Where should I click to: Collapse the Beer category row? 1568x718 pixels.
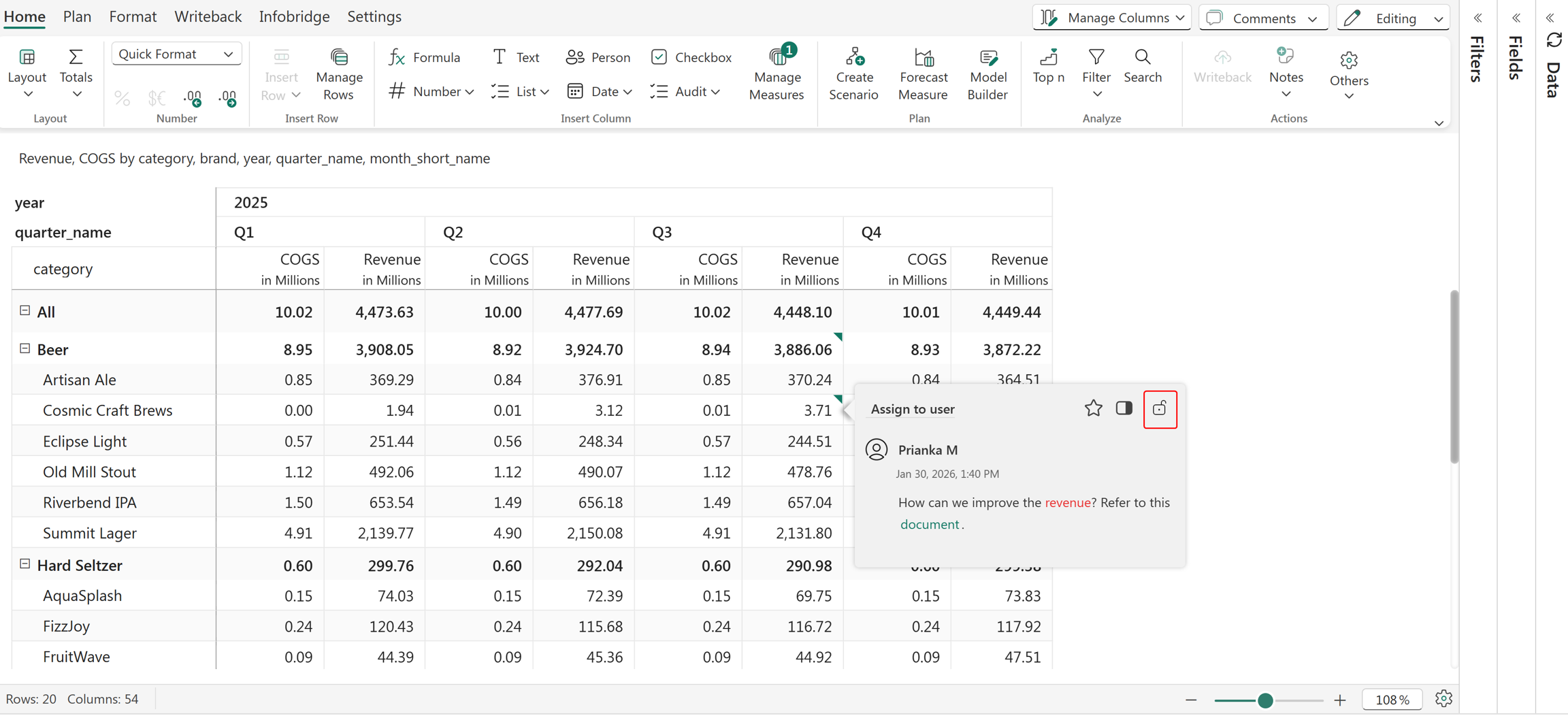(25, 348)
